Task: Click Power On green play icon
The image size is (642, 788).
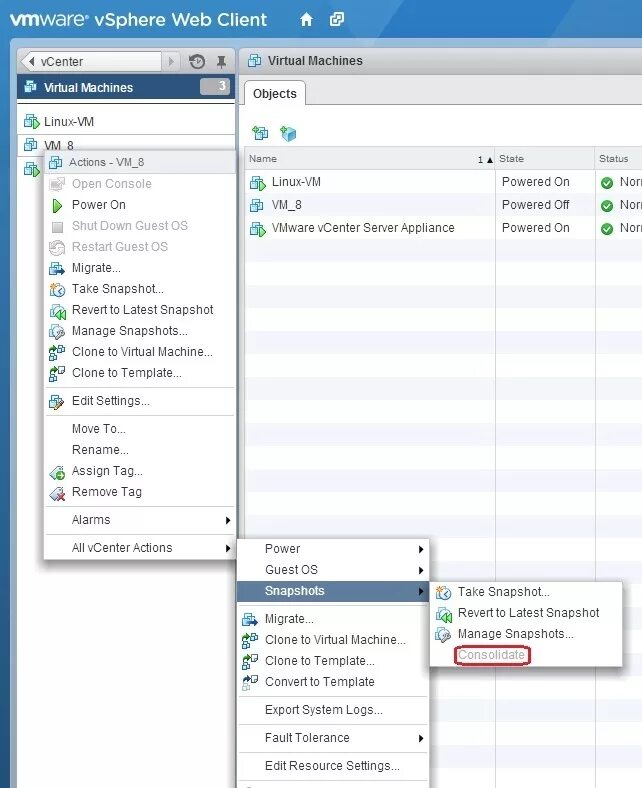Action: click(x=57, y=205)
